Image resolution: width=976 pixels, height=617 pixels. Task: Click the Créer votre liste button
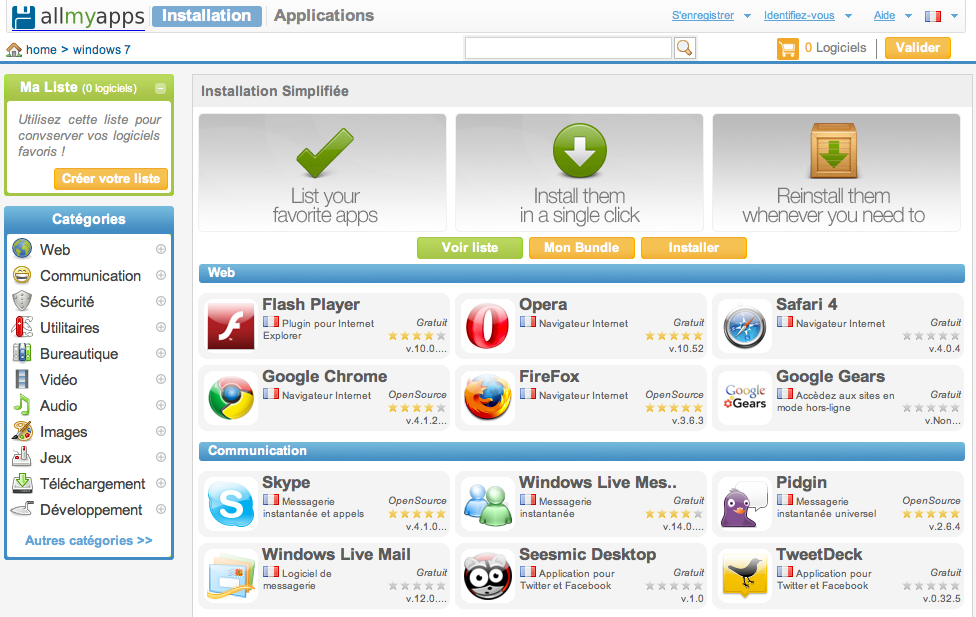(111, 179)
